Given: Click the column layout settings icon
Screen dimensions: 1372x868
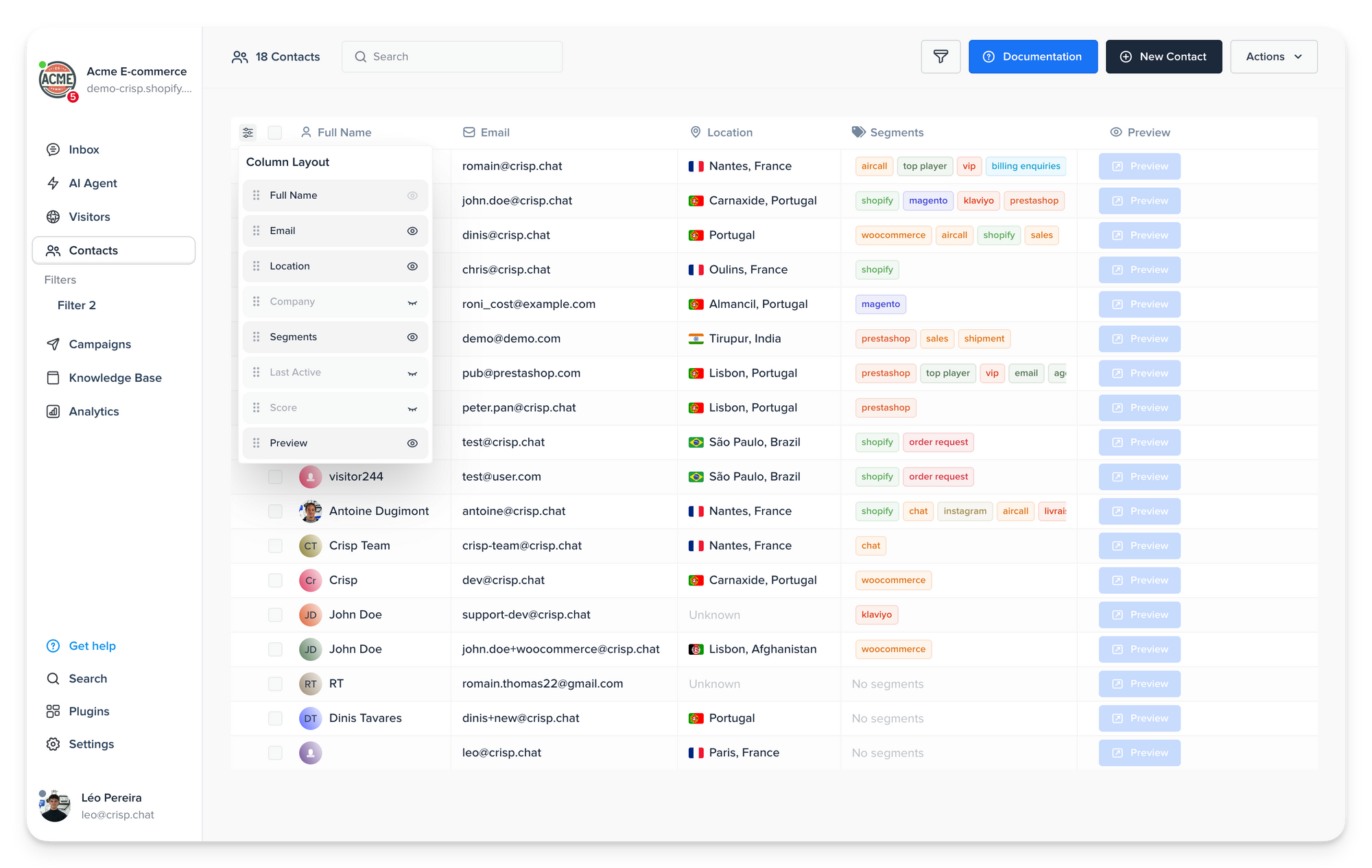Looking at the screenshot, I should 248,132.
